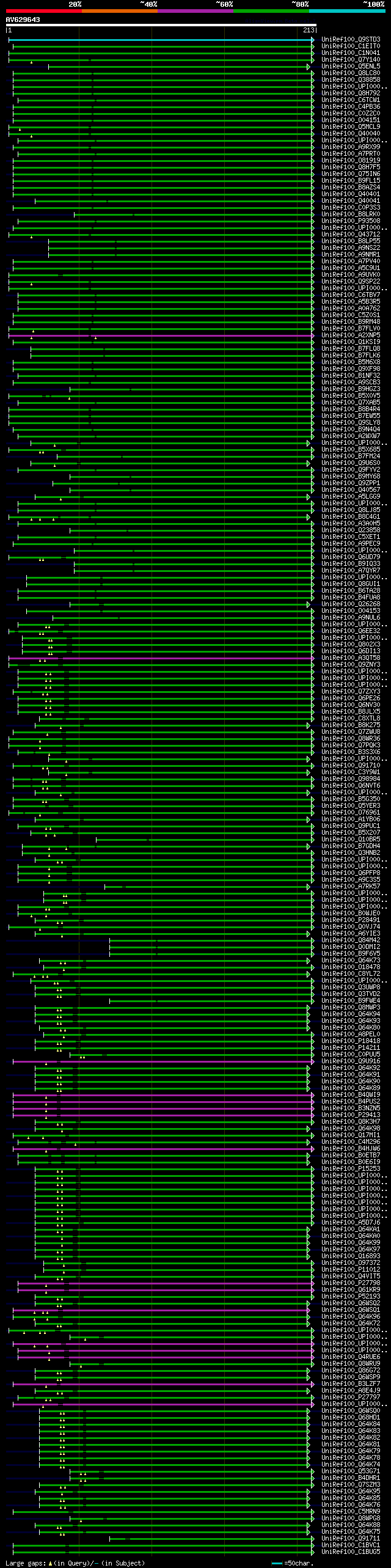Click the orange ~40% identity legend bar
This screenshot has height=1568, width=391.
[x=120, y=11]
